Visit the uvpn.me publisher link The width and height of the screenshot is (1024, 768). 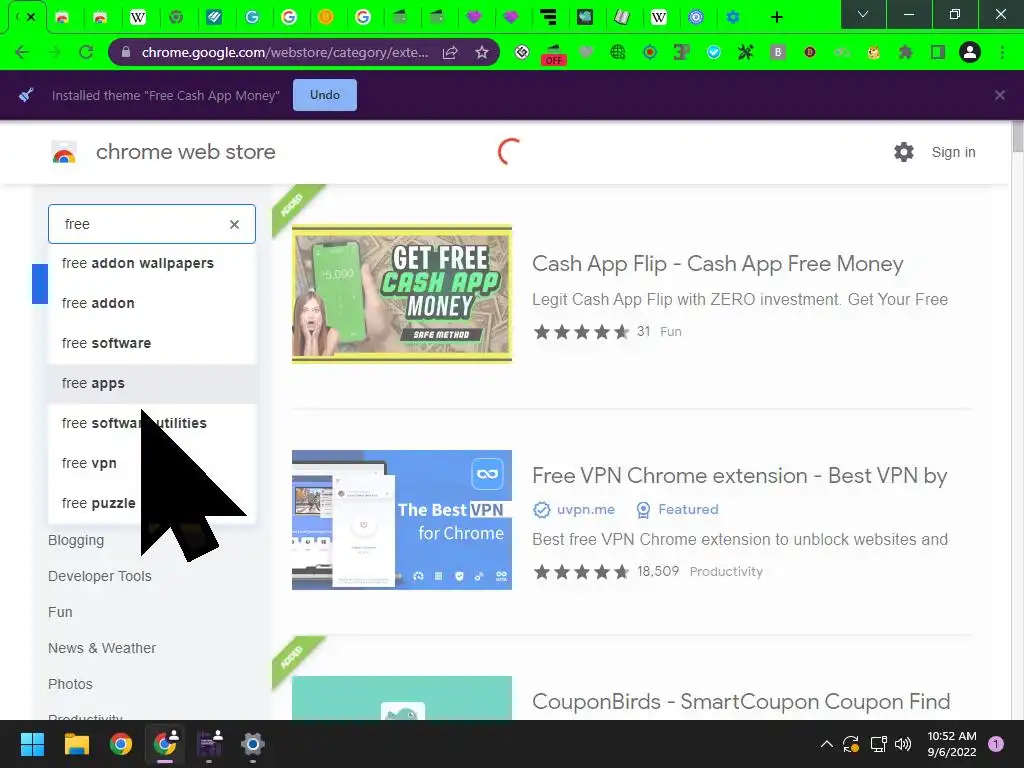point(585,509)
